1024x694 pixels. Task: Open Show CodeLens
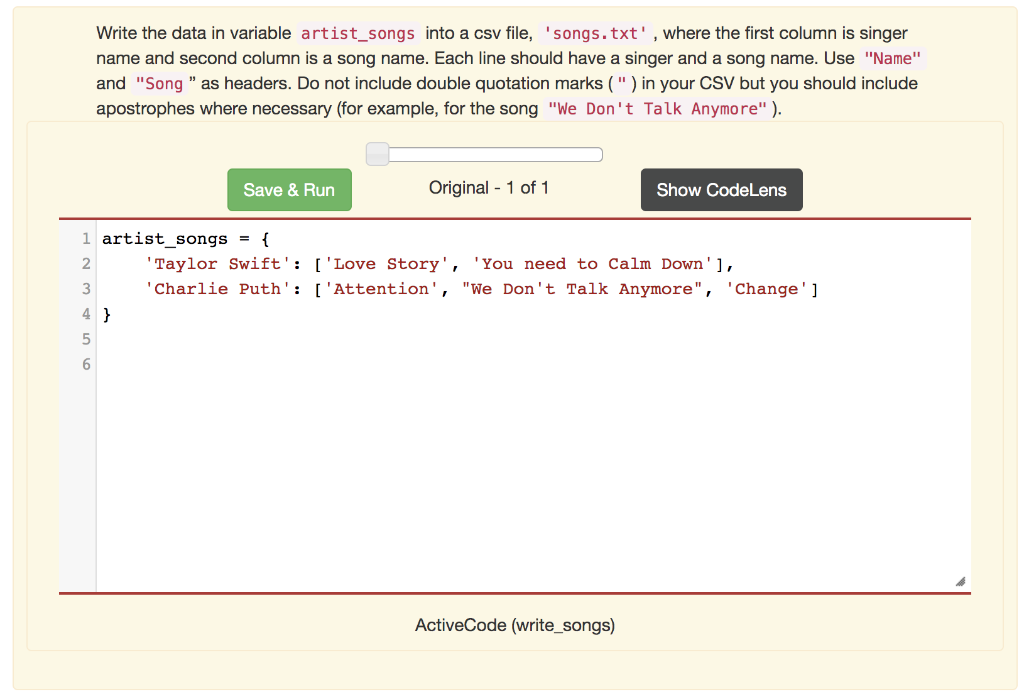pyautogui.click(x=722, y=190)
